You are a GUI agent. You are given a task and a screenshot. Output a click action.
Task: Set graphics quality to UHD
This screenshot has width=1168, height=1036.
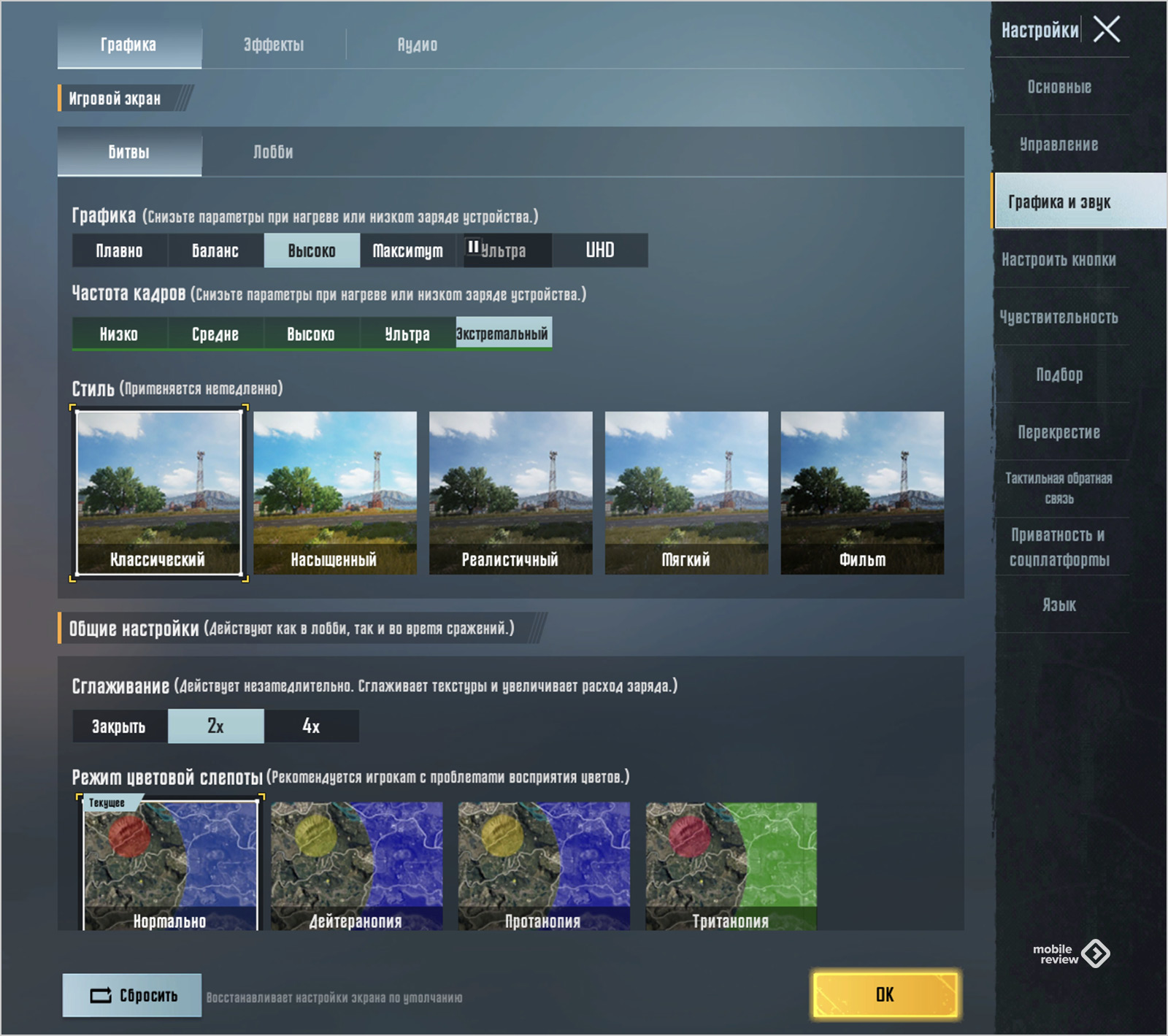pyautogui.click(x=600, y=250)
